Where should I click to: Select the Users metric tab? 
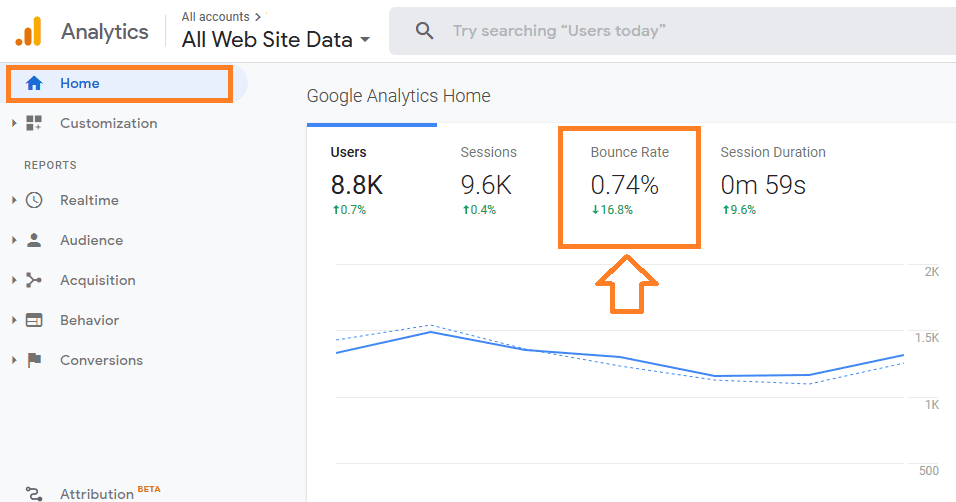372,181
